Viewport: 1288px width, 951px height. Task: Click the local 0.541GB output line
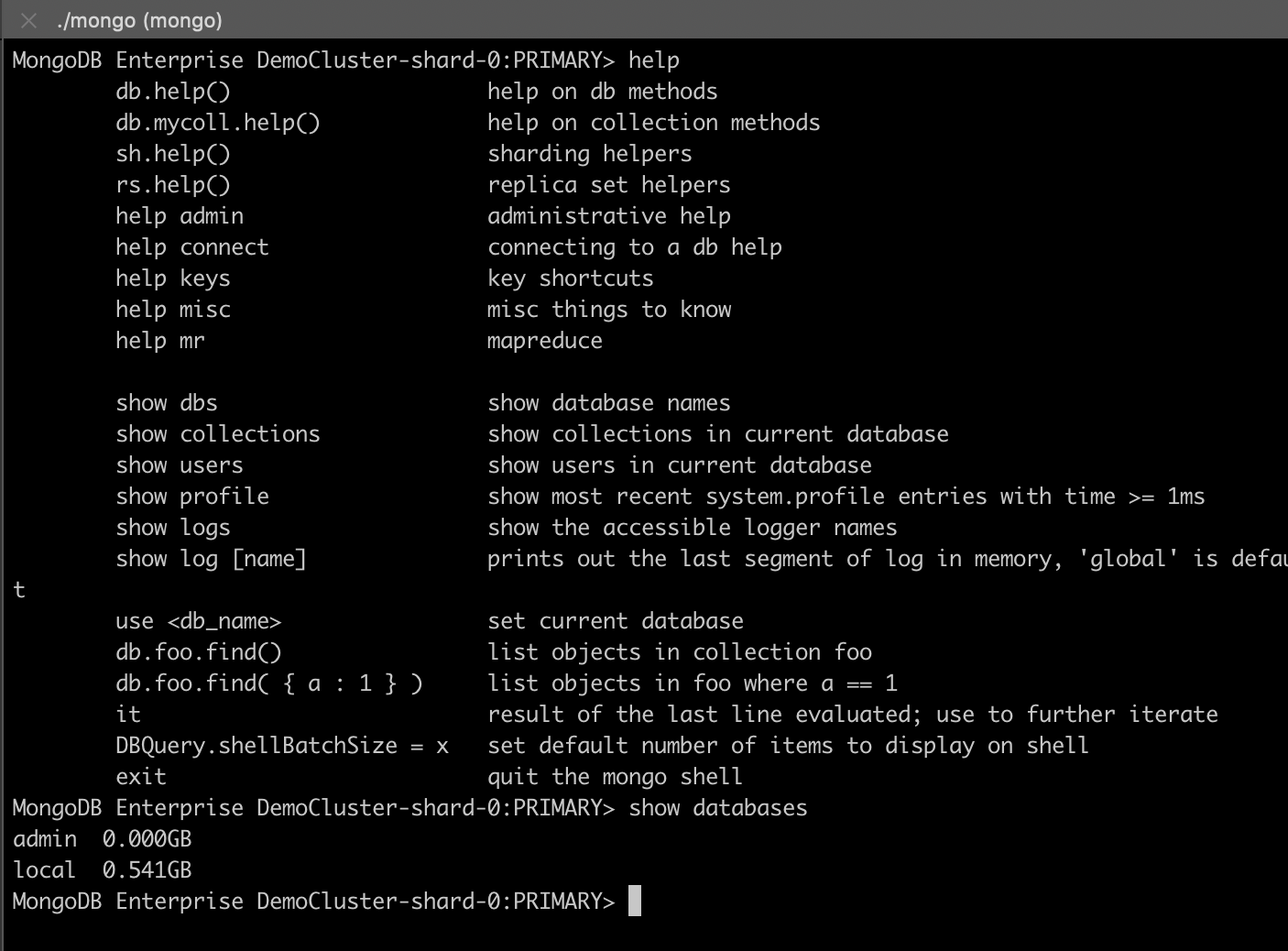(103, 870)
